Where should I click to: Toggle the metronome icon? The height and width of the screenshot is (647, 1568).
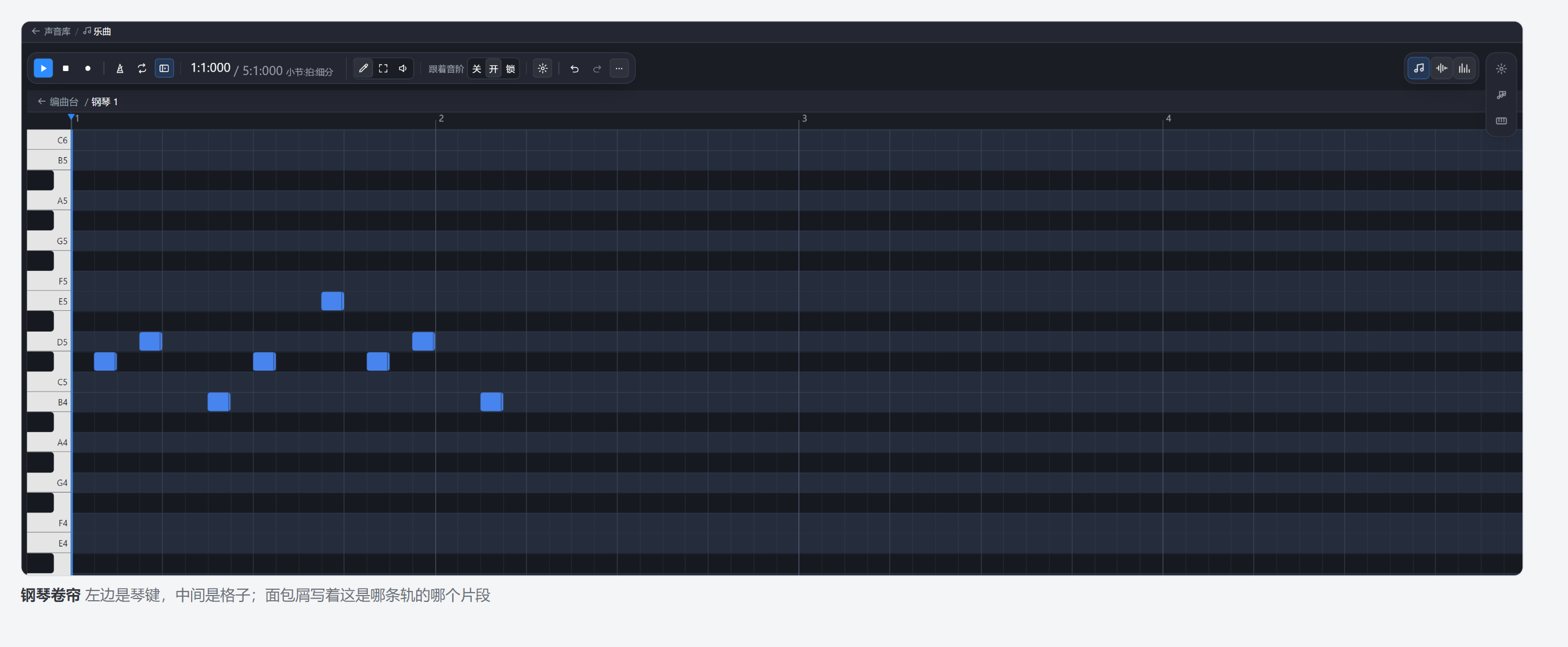(120, 68)
